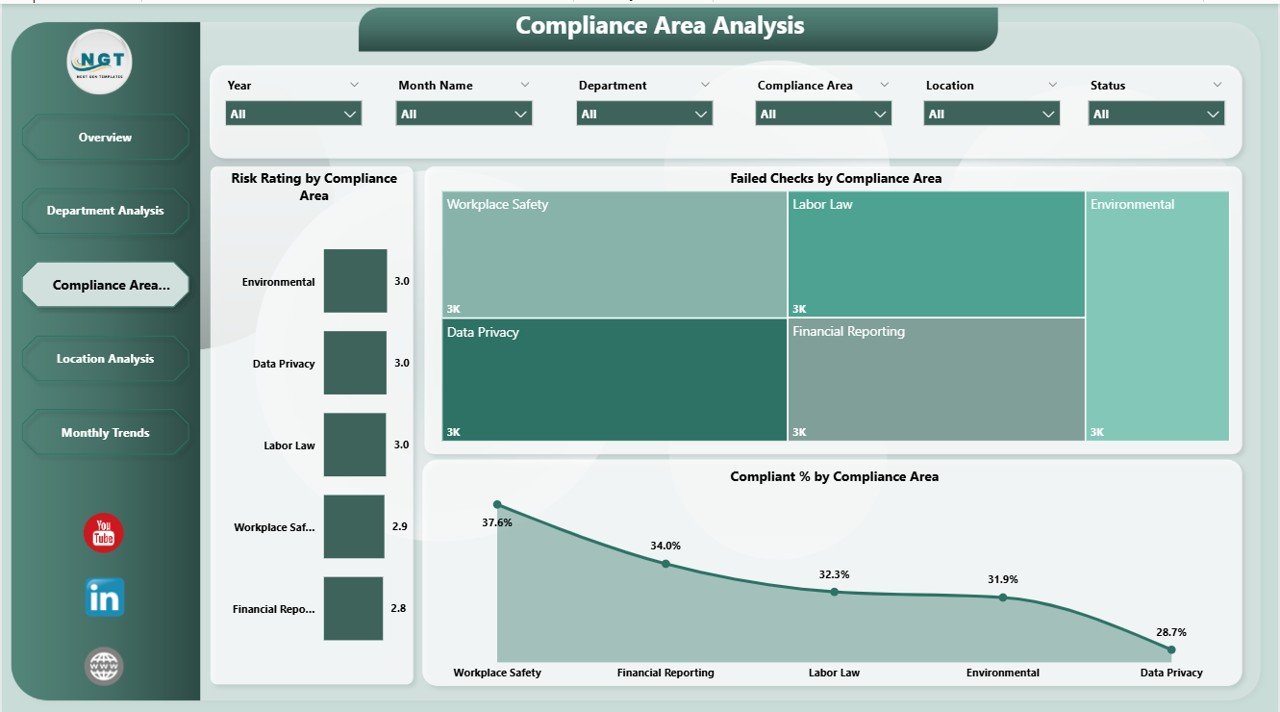The image size is (1280, 712).
Task: Expand the Year filter dropdown
Action: pos(293,114)
